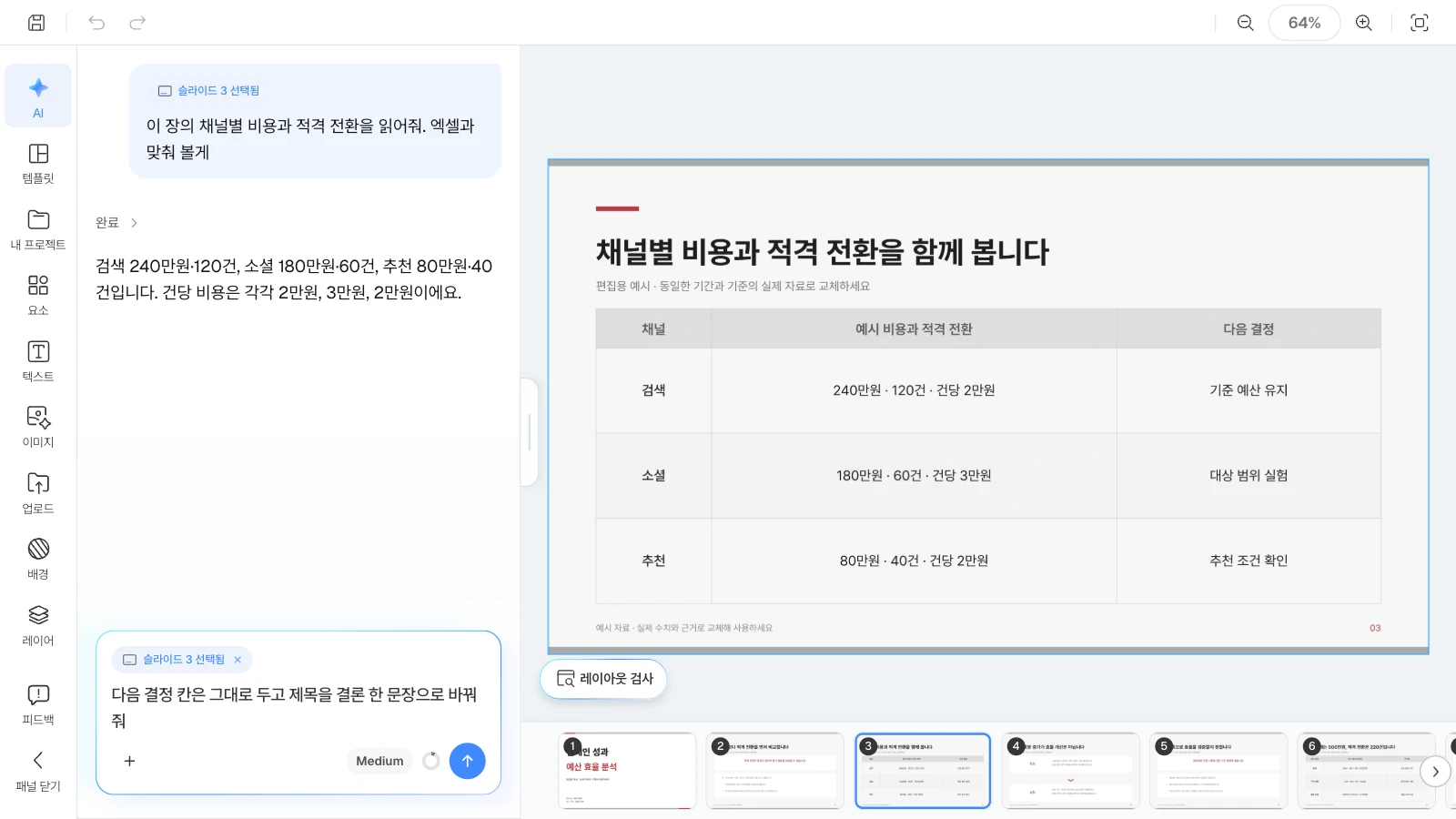Screen dimensions: 1456x819
Task: Select slide 5 thumbnail
Action: tap(1218, 771)
